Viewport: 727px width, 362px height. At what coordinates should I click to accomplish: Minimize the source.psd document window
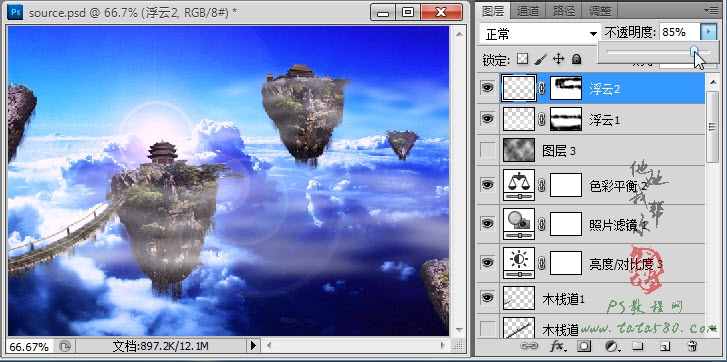click(383, 13)
